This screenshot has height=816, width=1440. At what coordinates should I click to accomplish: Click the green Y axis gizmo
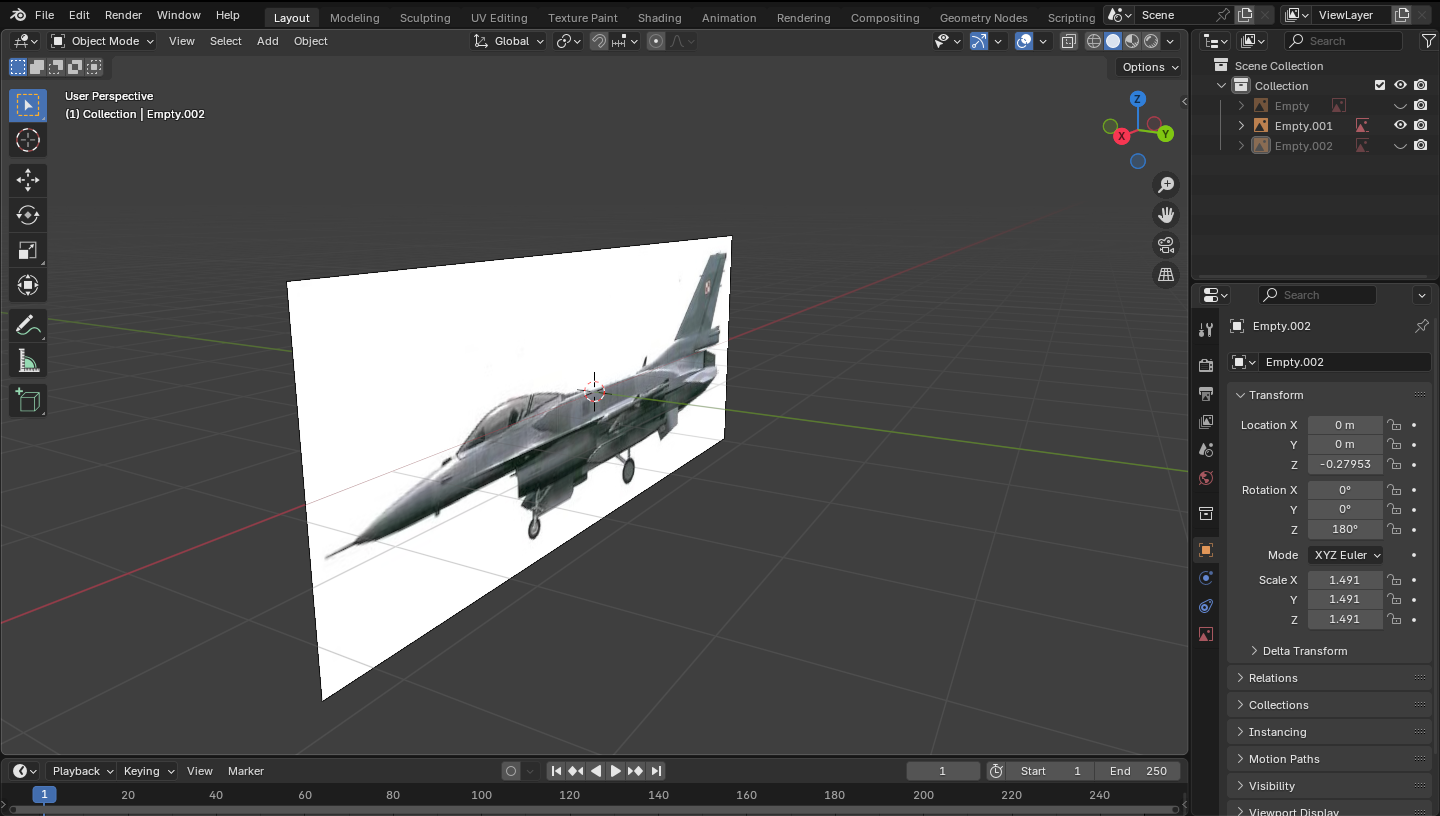(x=1166, y=133)
